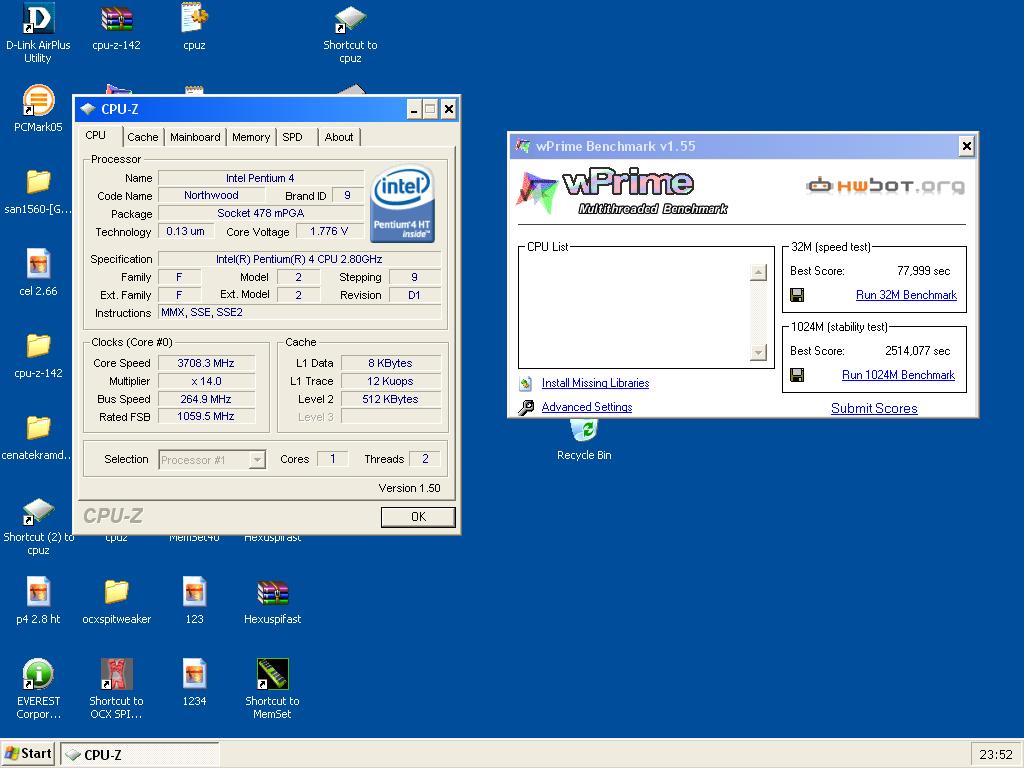This screenshot has width=1024, height=768.
Task: Select the cel 2.66 image file
Action: (x=38, y=264)
